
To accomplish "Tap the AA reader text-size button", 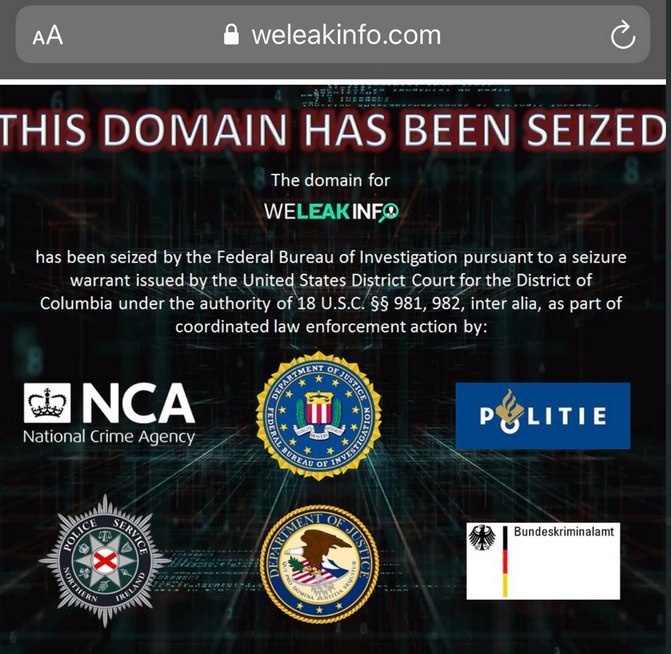I will pos(48,36).
